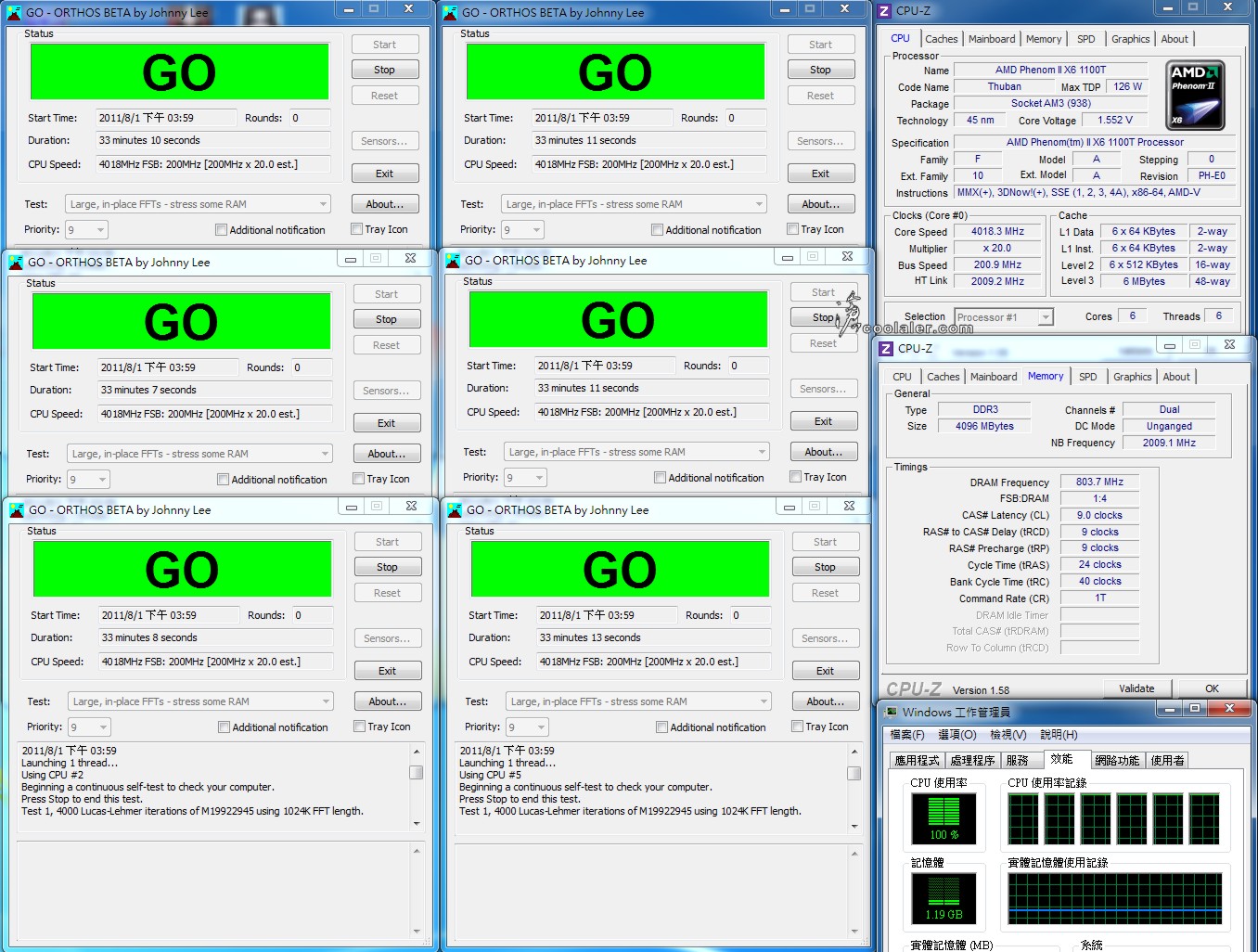Open the SPD tab in the CPU-Z Timings window
1258x952 pixels.
pyautogui.click(x=1088, y=377)
